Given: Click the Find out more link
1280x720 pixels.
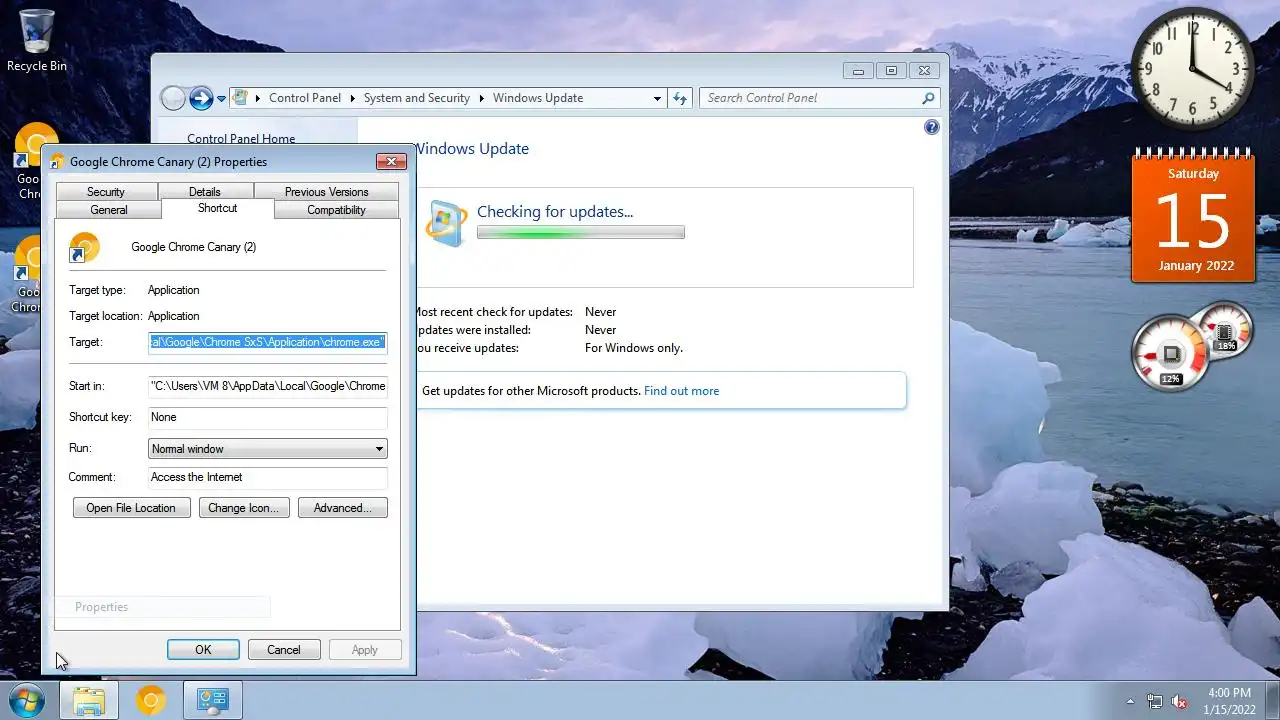Looking at the screenshot, I should [681, 391].
